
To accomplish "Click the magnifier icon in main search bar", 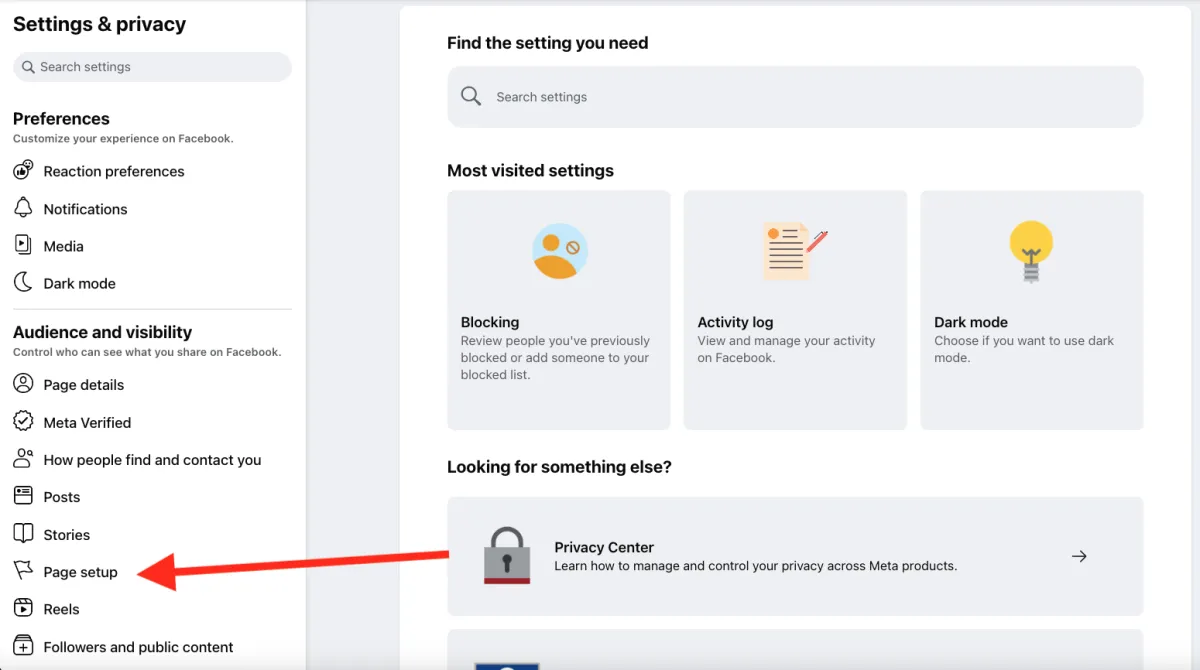I will pyautogui.click(x=471, y=96).
